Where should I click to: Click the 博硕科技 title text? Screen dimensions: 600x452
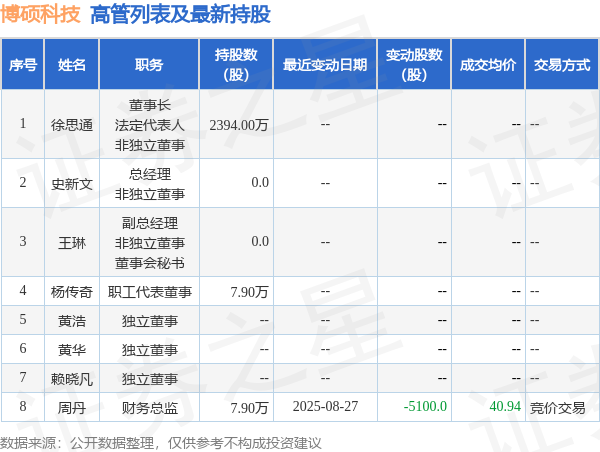40,15
